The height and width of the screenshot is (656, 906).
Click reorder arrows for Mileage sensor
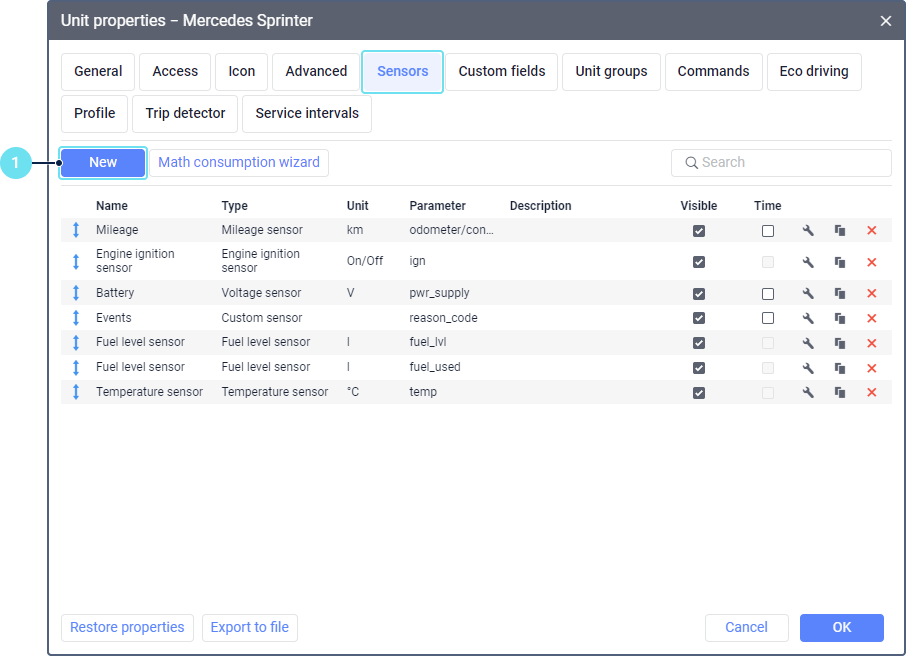click(x=76, y=231)
